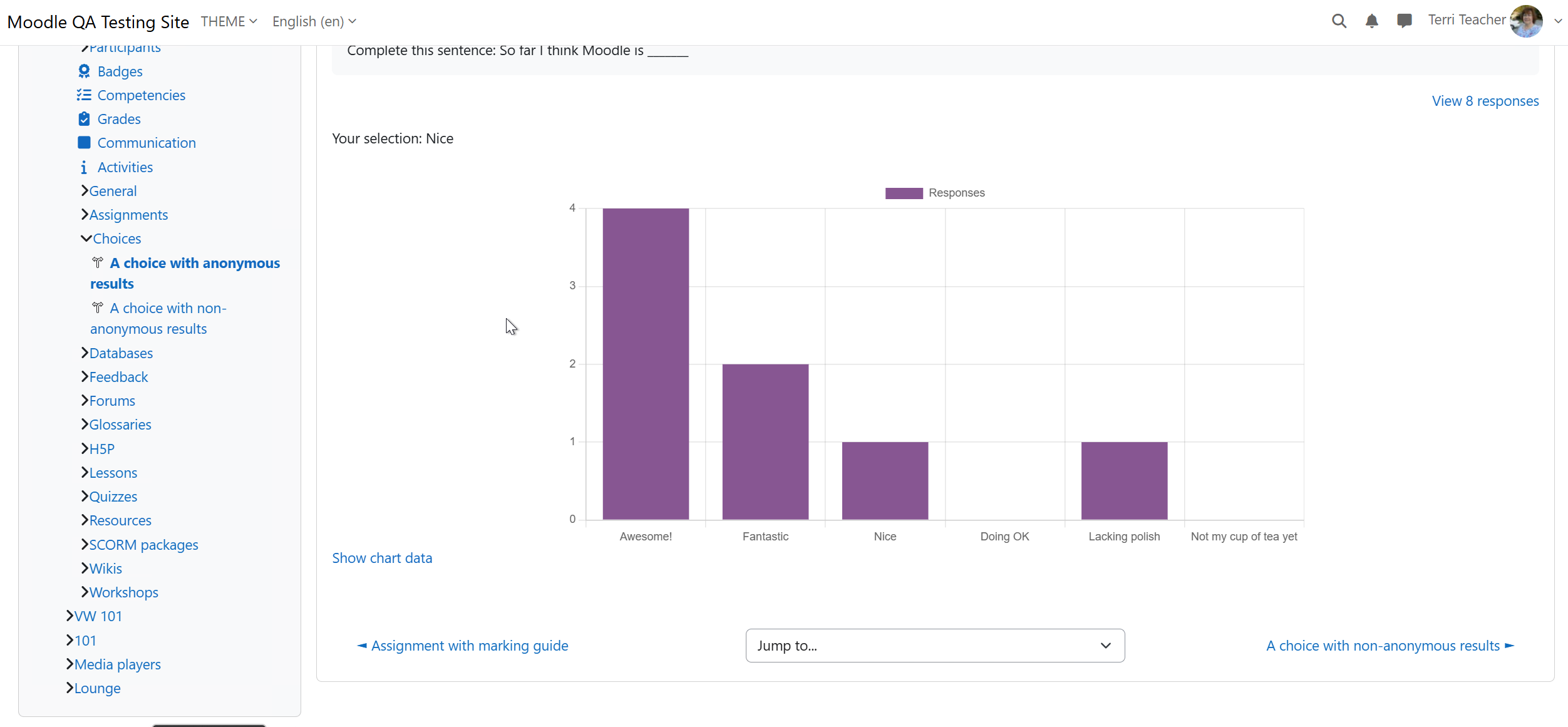Expand the VW 101 course chevron
The height and width of the screenshot is (727, 1568).
70,616
